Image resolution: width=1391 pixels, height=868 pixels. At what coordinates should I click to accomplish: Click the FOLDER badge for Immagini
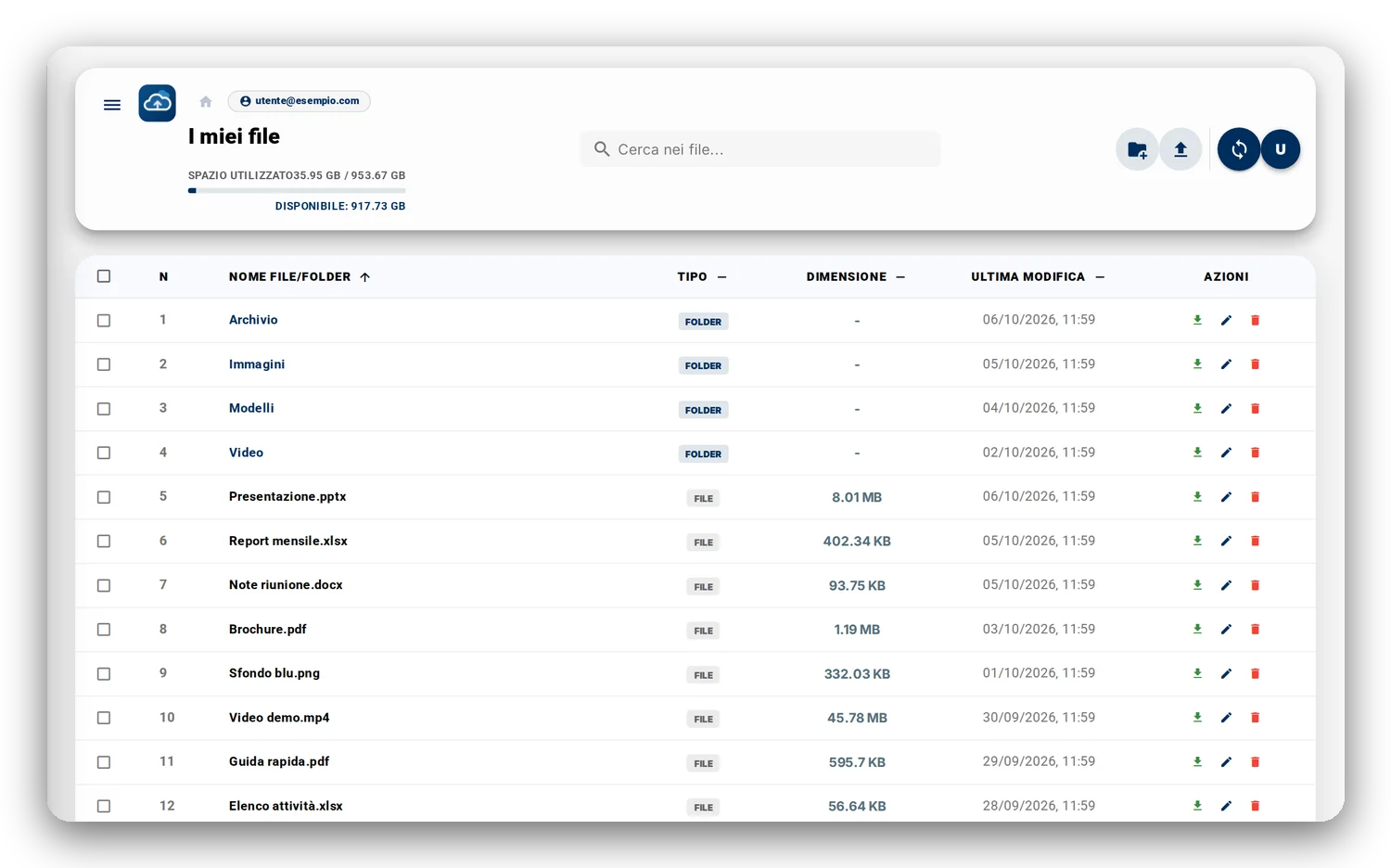pos(703,365)
